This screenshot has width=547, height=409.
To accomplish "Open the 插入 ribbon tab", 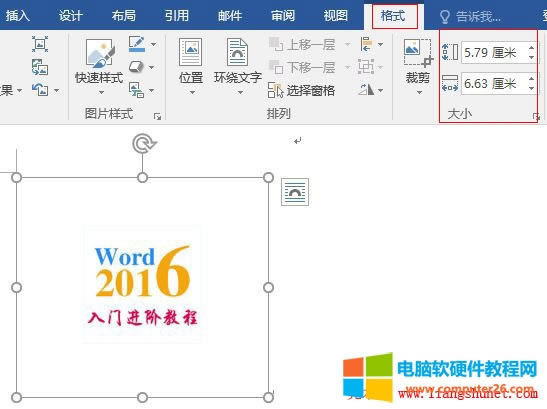I will point(17,16).
